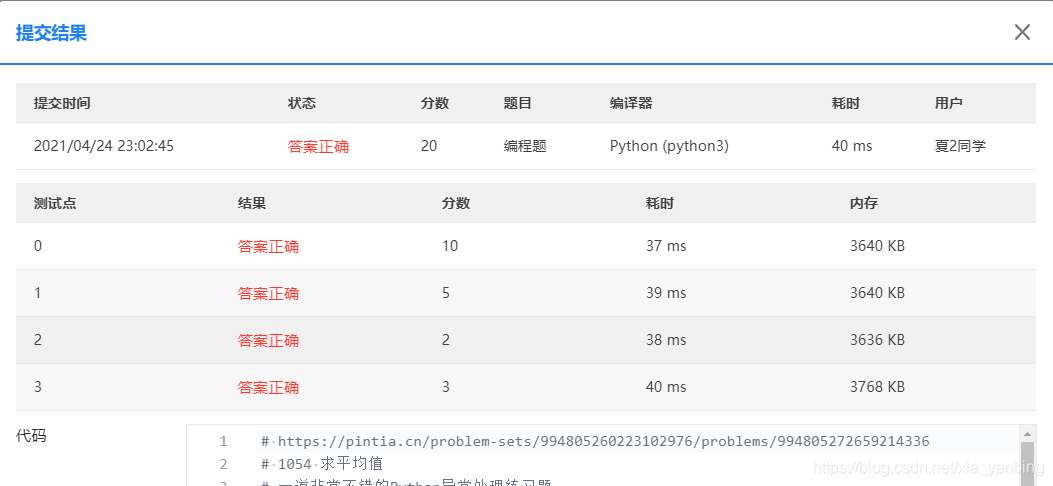
Task: Click the 内存 column header
Action: click(864, 203)
